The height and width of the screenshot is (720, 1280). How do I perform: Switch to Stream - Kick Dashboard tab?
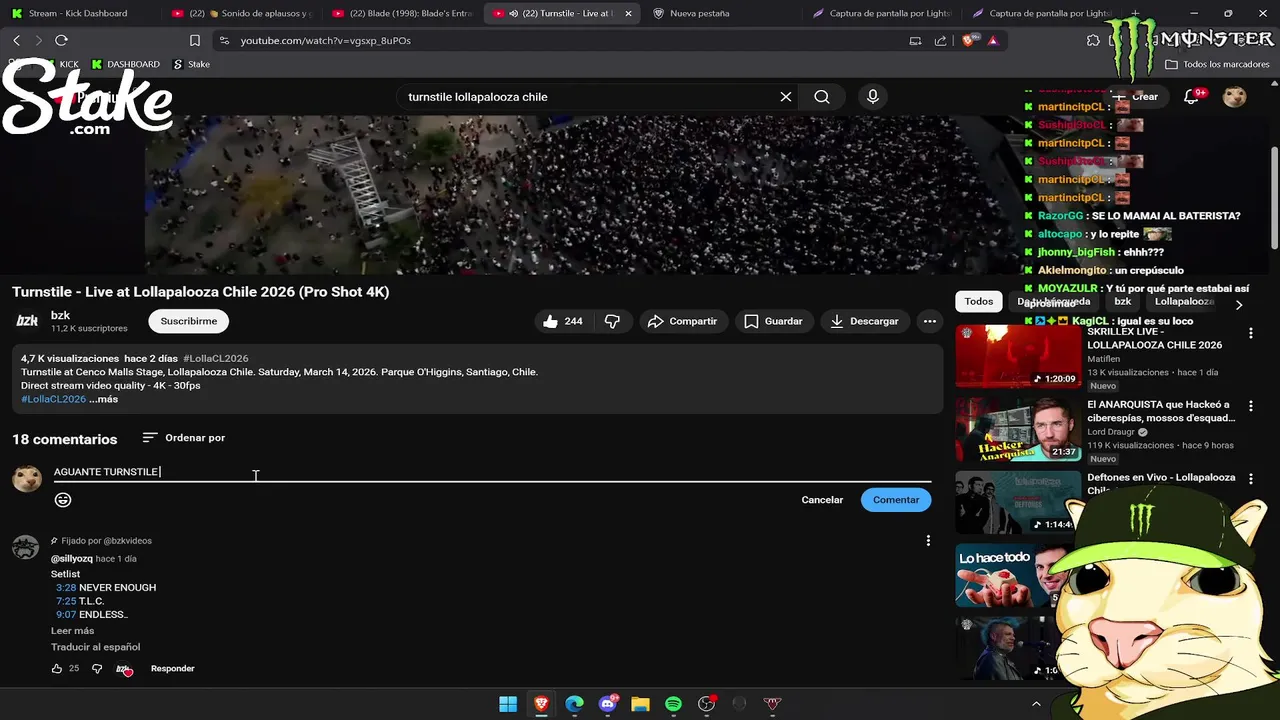click(x=76, y=13)
